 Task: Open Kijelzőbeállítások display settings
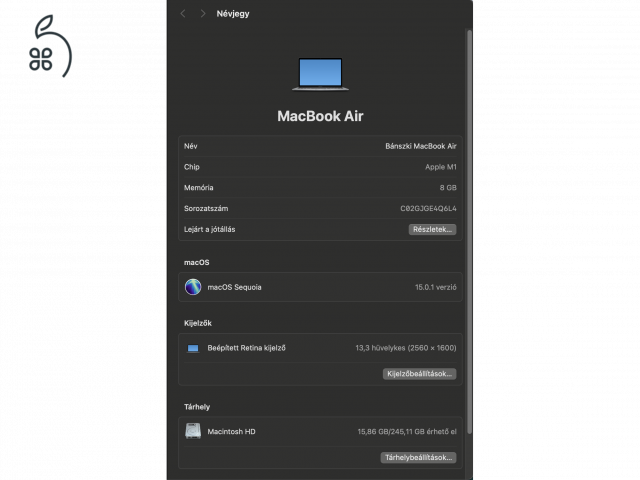coord(419,374)
